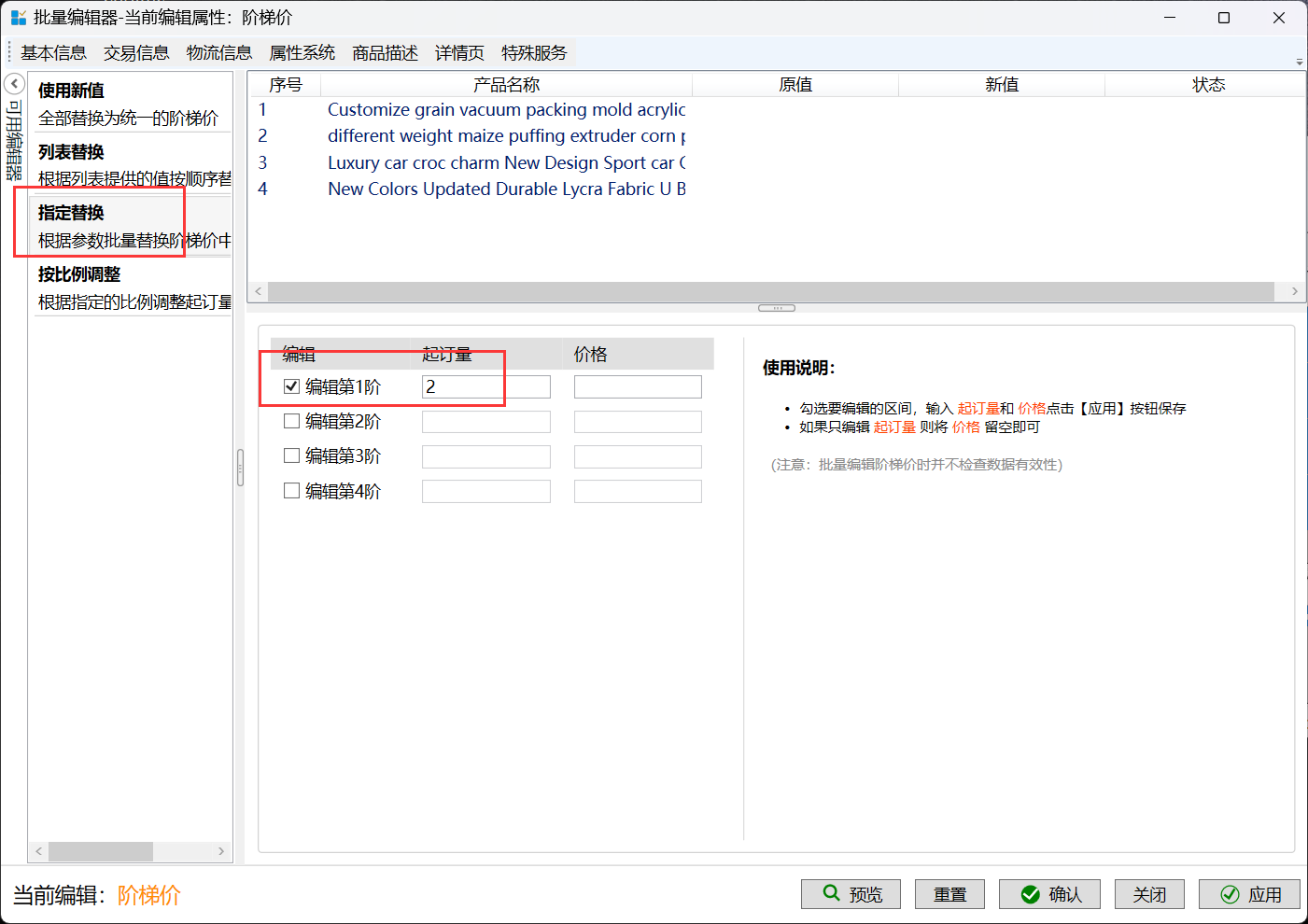Tick the 编辑第4阶 checkbox
Image resolution: width=1308 pixels, height=924 pixels.
pyautogui.click(x=291, y=491)
